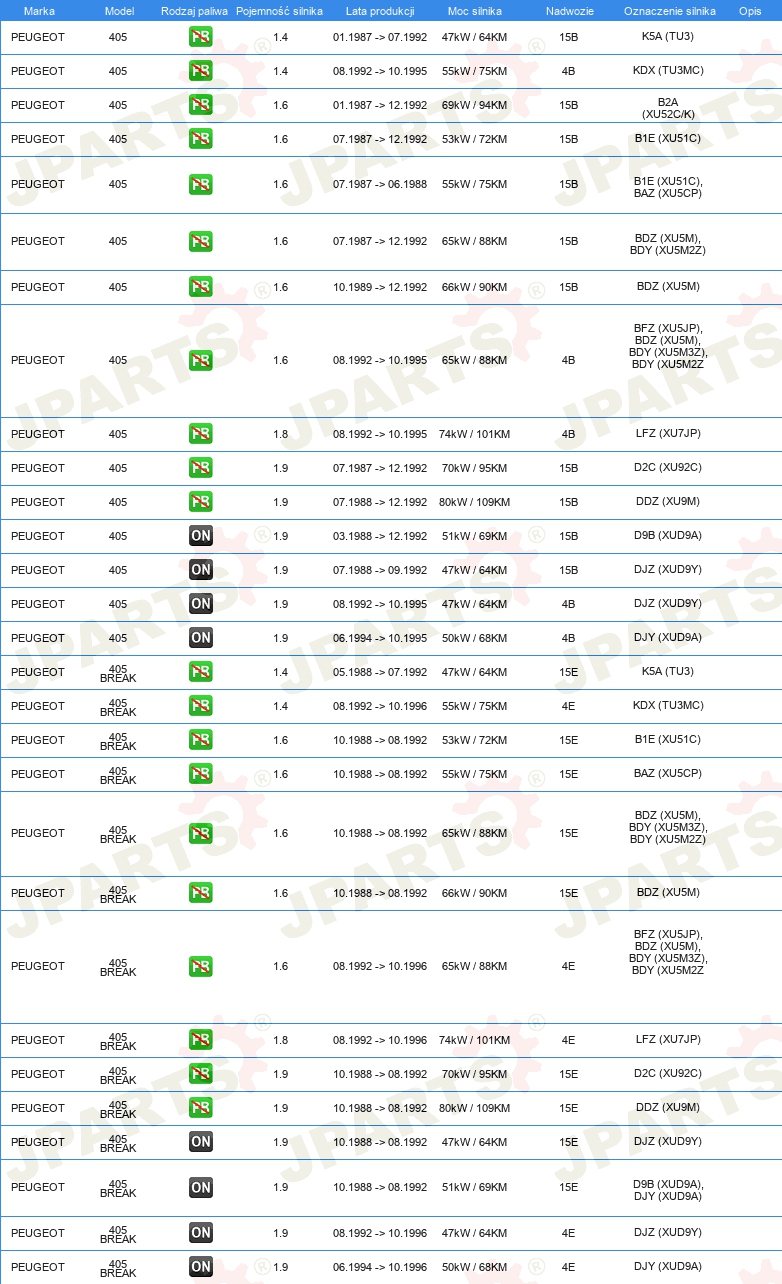The height and width of the screenshot is (1284, 782).
Task: Select engine code D2C (XU92C) in 15B row
Action: (668, 468)
